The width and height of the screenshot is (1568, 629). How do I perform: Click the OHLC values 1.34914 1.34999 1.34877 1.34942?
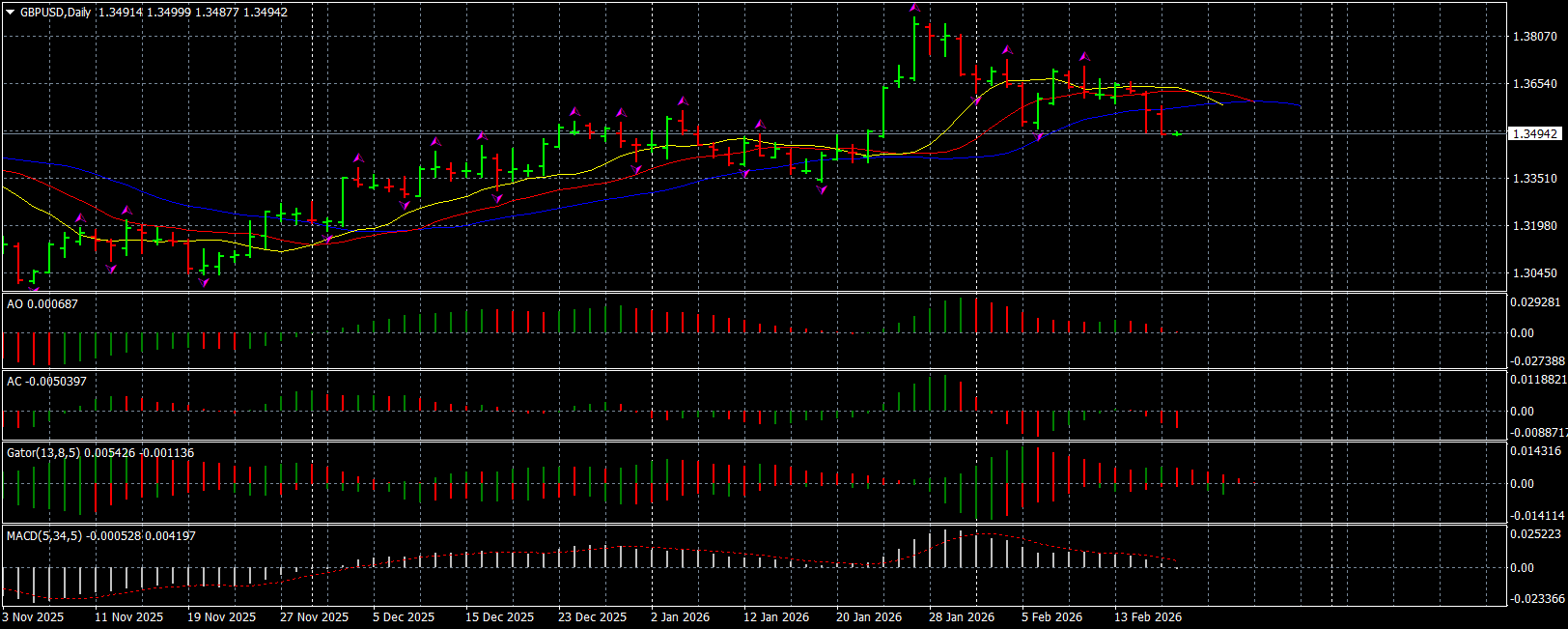click(193, 13)
